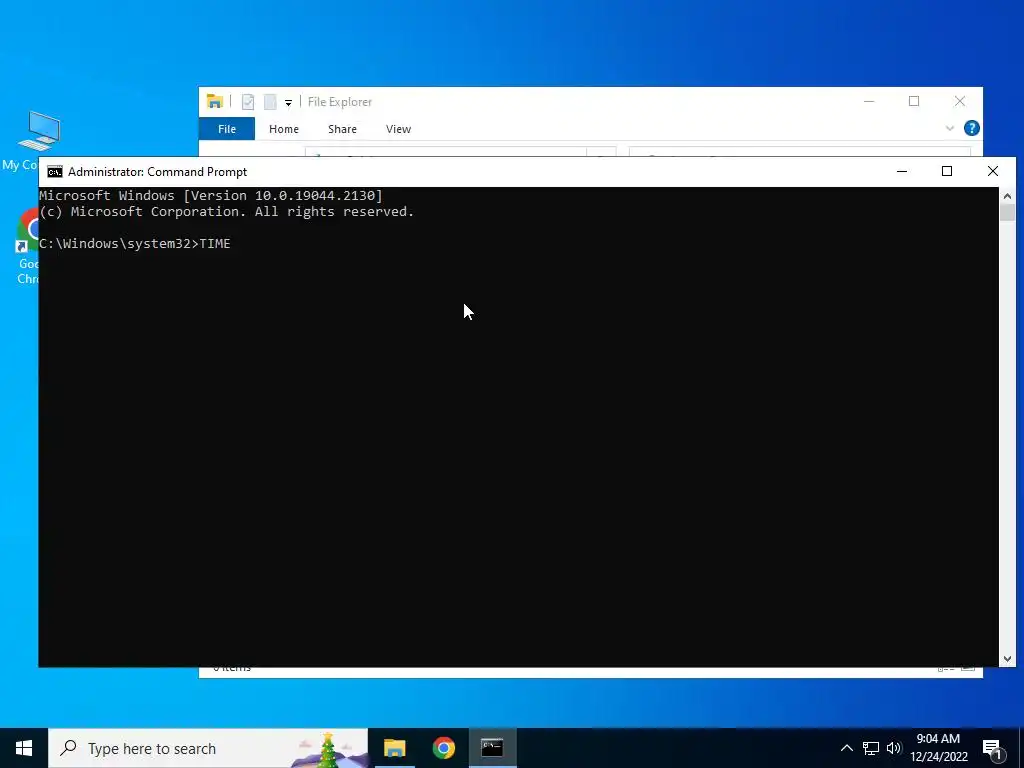Minimize the File Explorer window
This screenshot has height=768, width=1024.
869,101
